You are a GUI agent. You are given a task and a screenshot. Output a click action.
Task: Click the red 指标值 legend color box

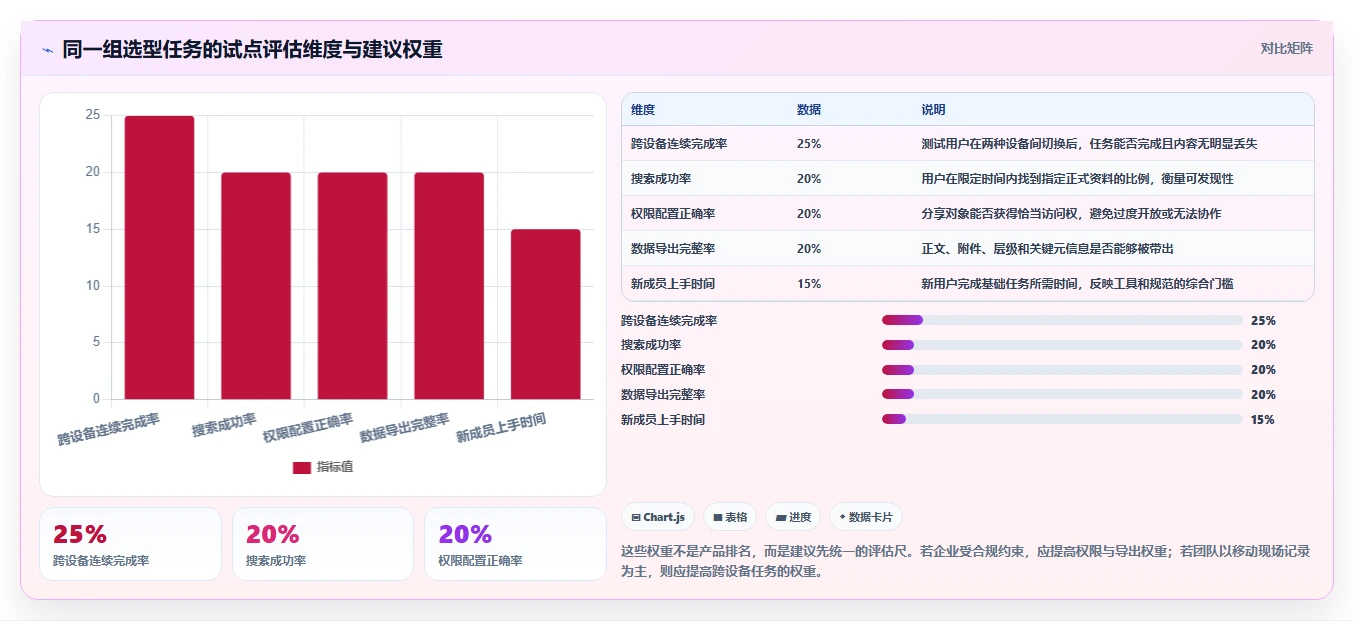(x=302, y=467)
